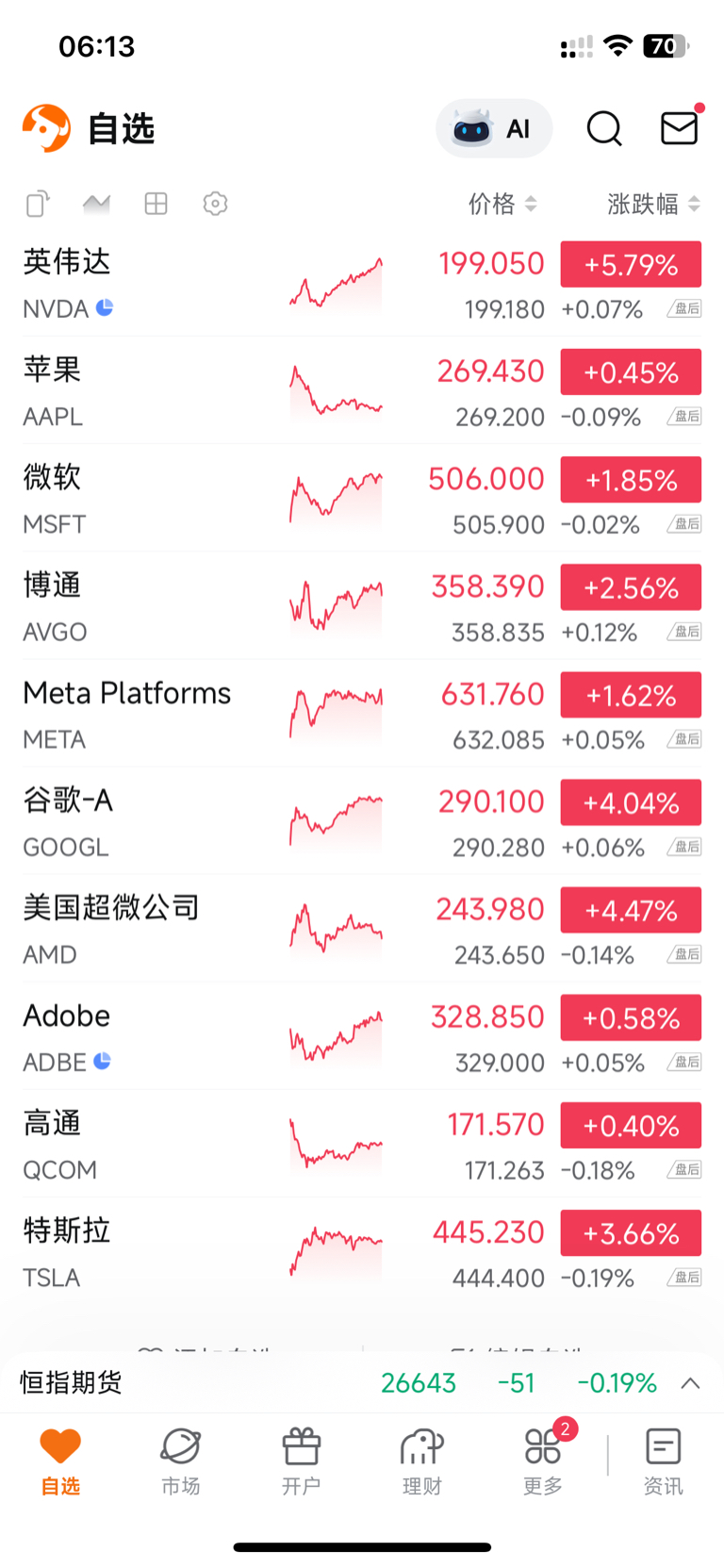This screenshot has width=724, height=1568.
Task: Sort the list by 涨跌幅 column
Action: [653, 204]
